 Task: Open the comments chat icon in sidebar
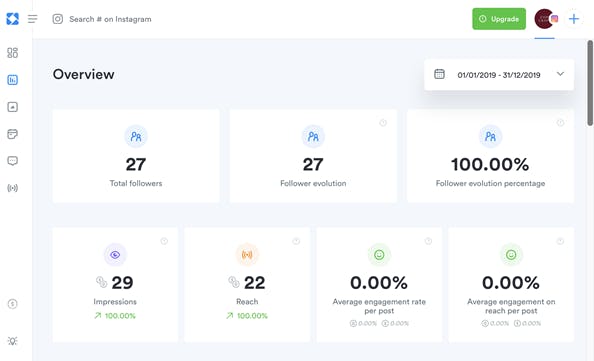click(x=13, y=161)
